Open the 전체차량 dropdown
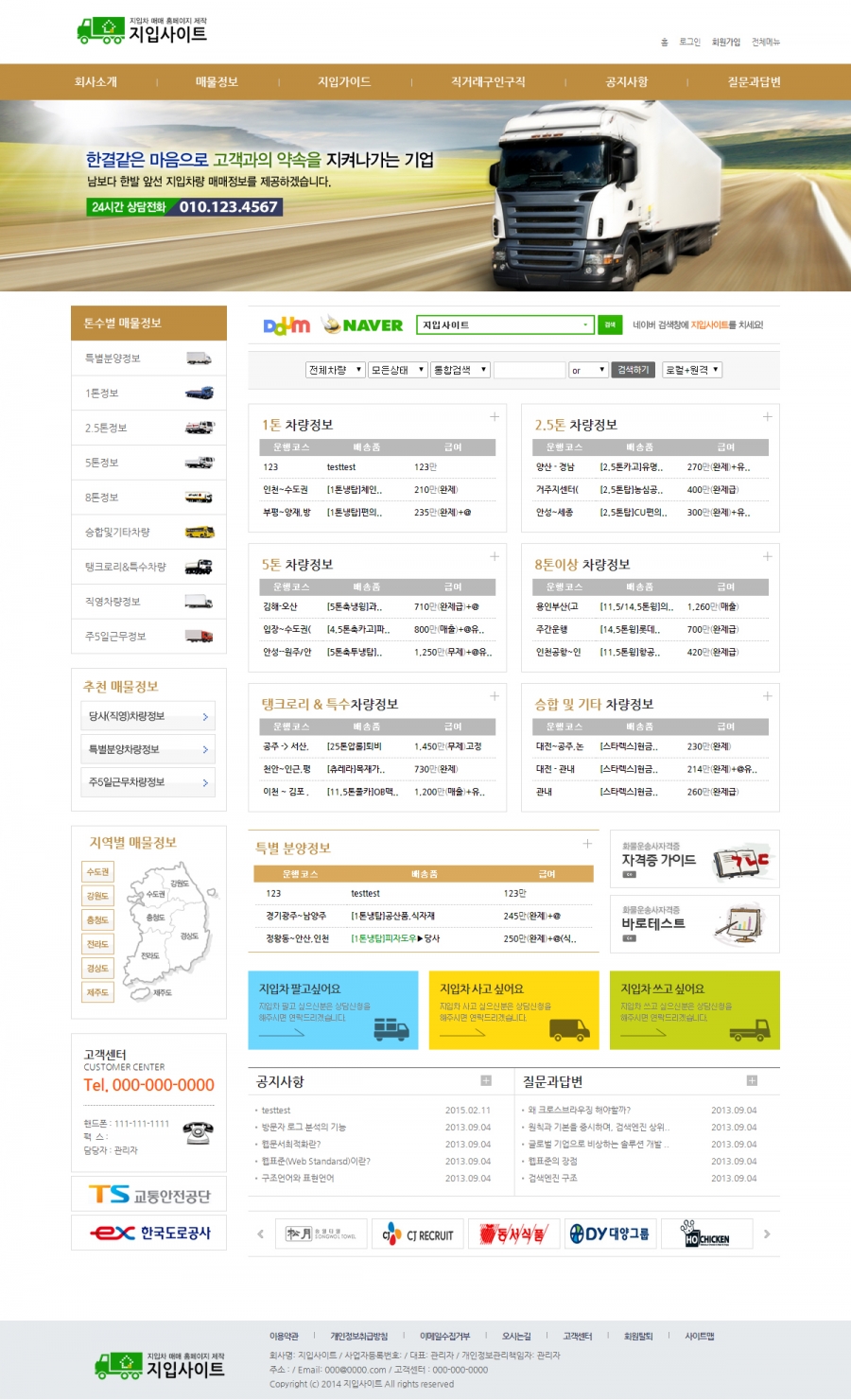The width and height of the screenshot is (851, 1400). tap(335, 370)
